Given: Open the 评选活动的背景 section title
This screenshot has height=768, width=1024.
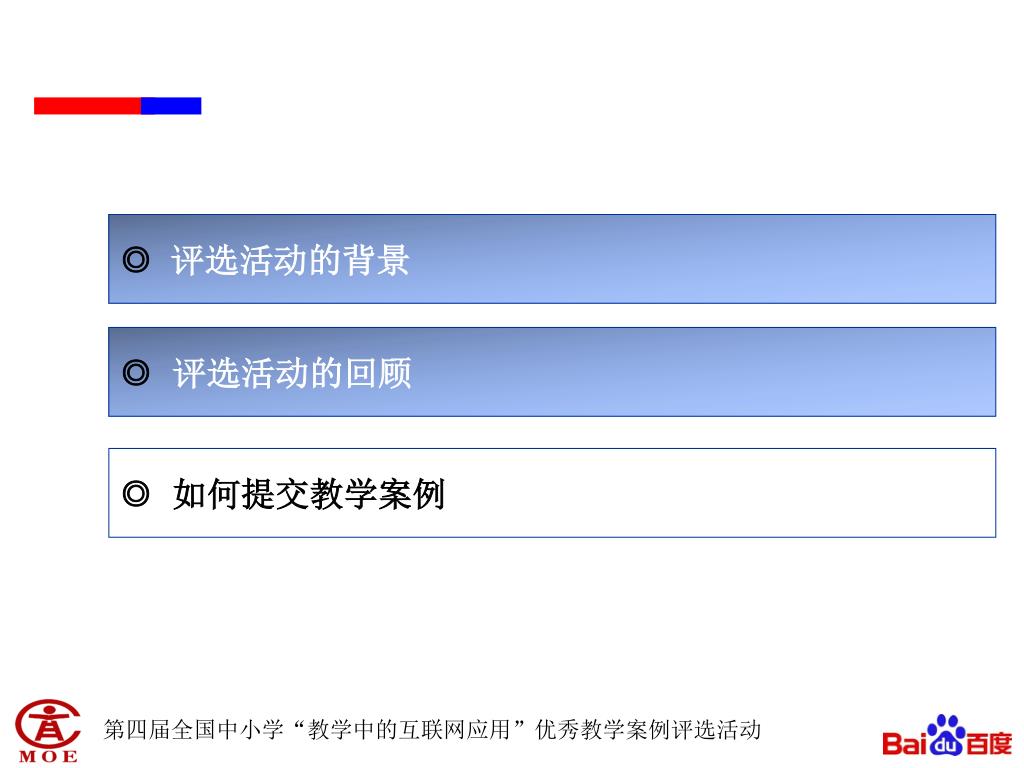Looking at the screenshot, I should pyautogui.click(x=290, y=260).
